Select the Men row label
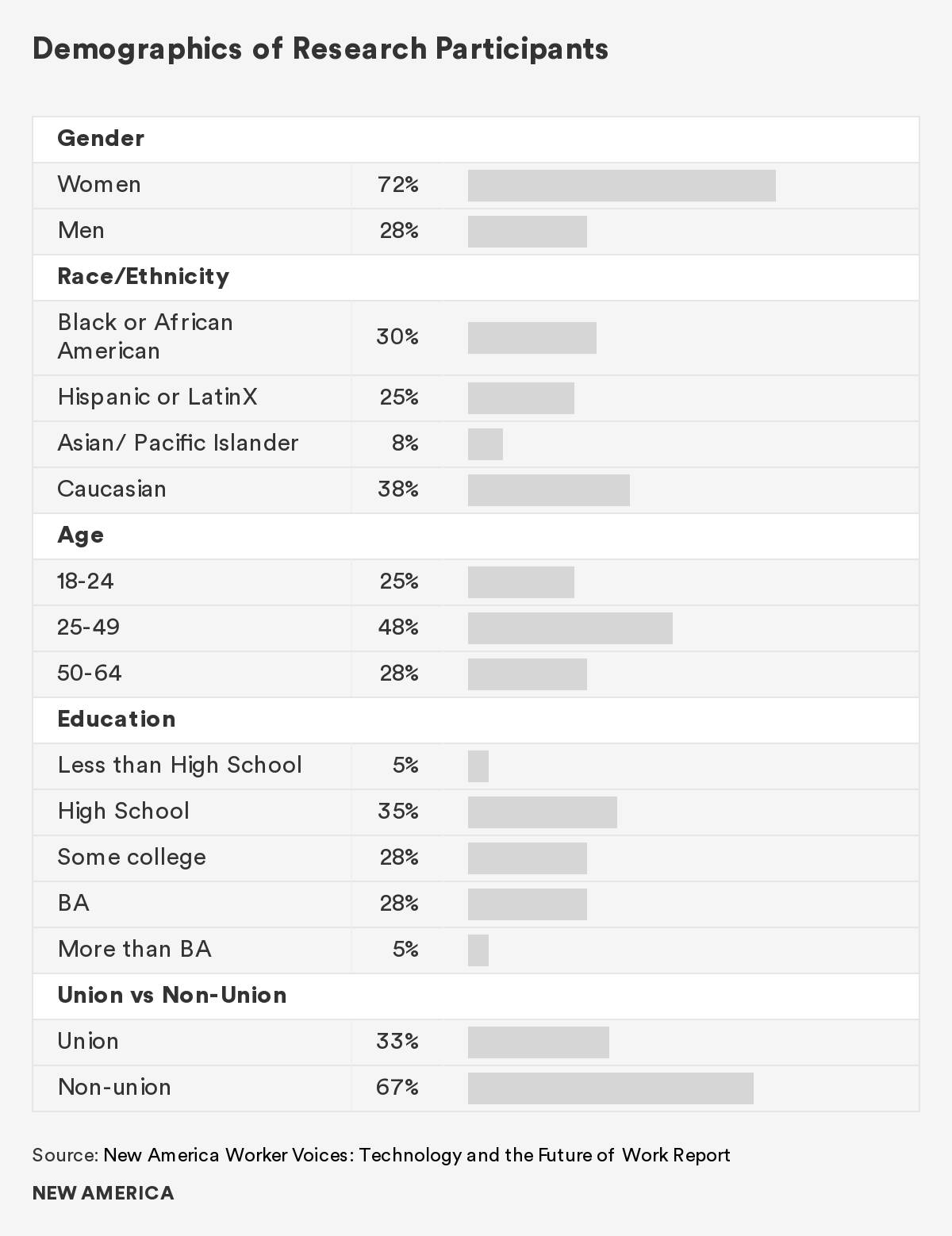 (81, 231)
